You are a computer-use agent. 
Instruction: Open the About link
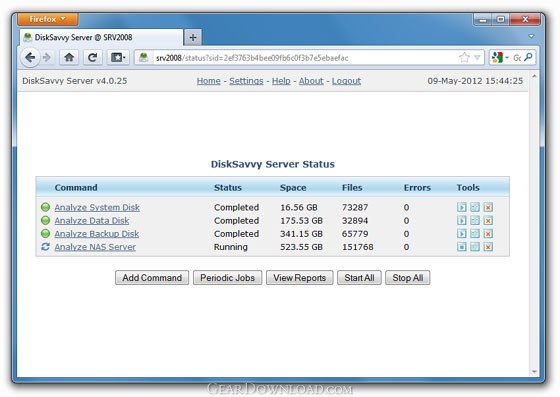tap(311, 81)
